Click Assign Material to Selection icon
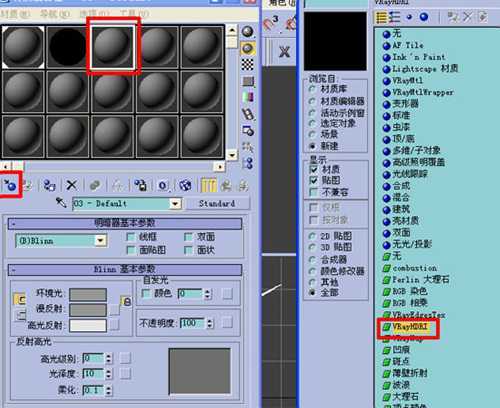The height and width of the screenshot is (408, 500). (49, 185)
